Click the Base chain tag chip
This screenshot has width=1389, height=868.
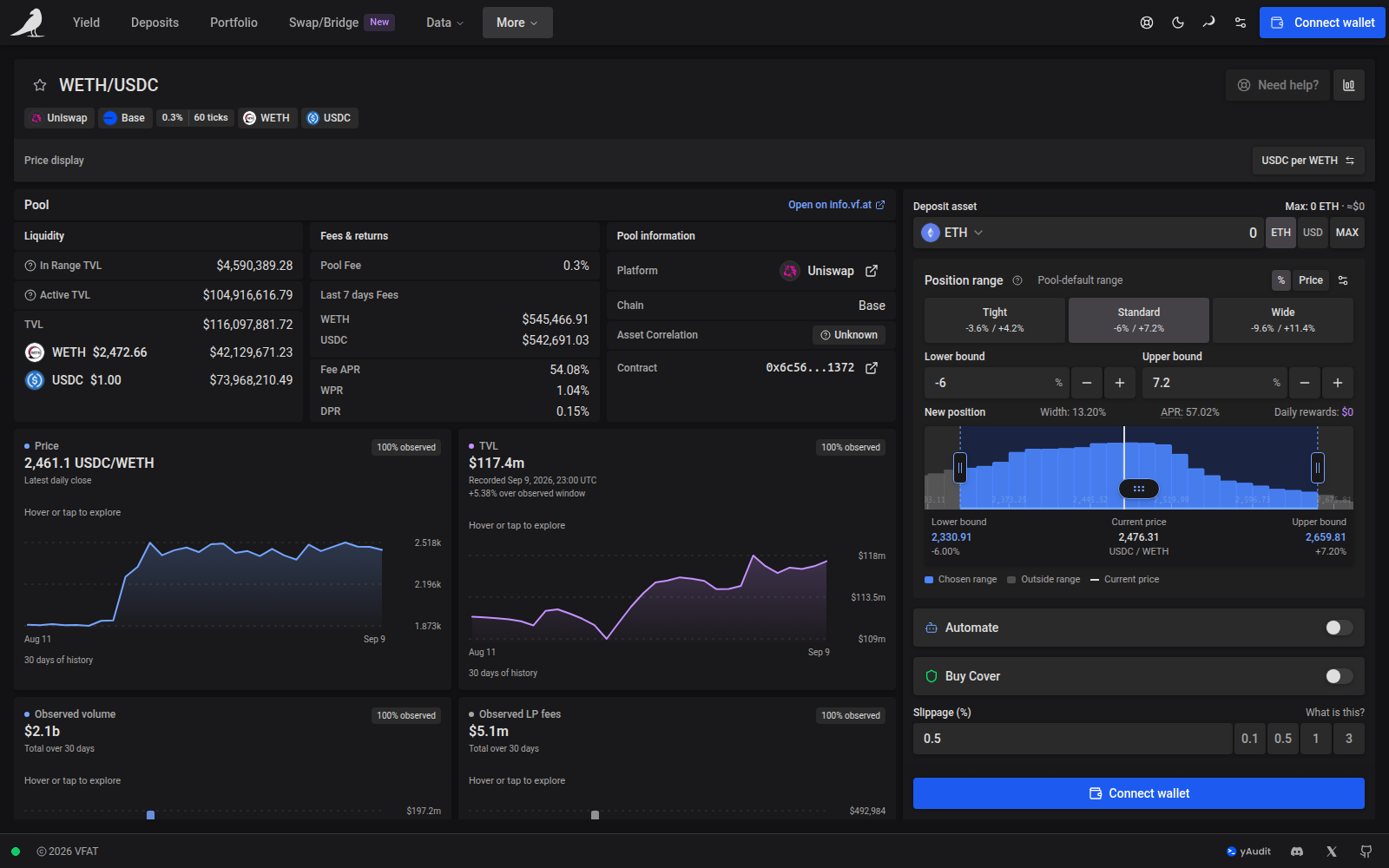point(125,118)
